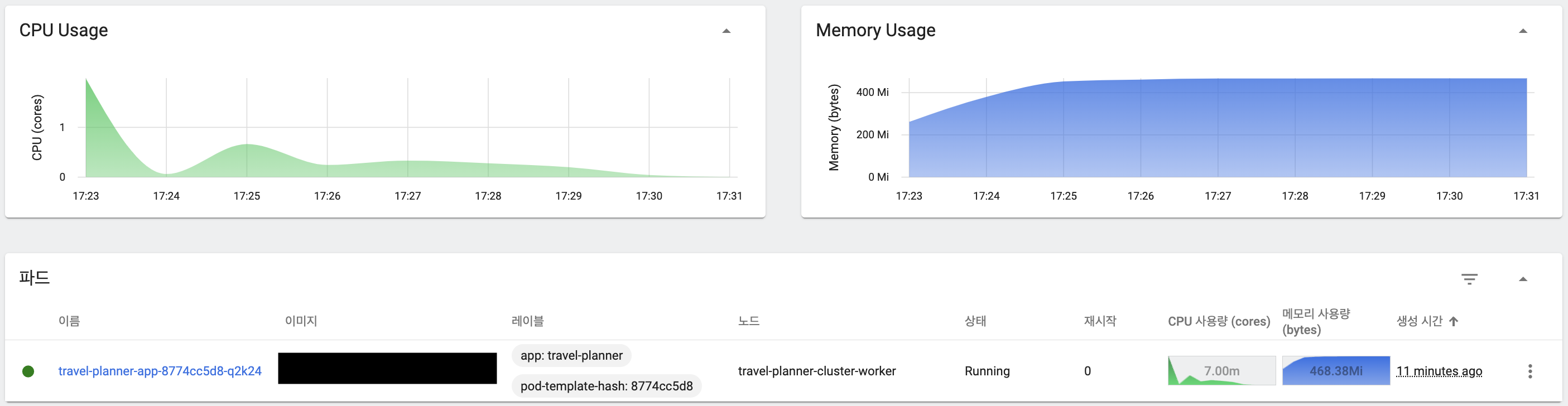The image size is (1568, 406).
Task: Click the 11 minutes ago timestamp
Action: coord(1439,371)
